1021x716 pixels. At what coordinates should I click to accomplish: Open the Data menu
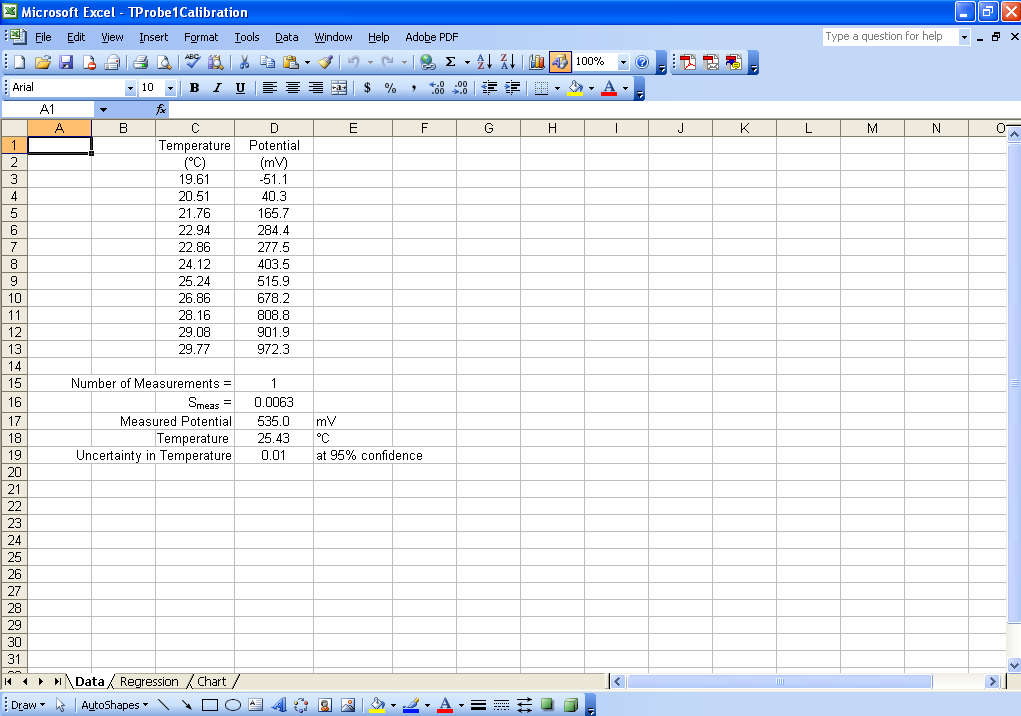pos(287,37)
